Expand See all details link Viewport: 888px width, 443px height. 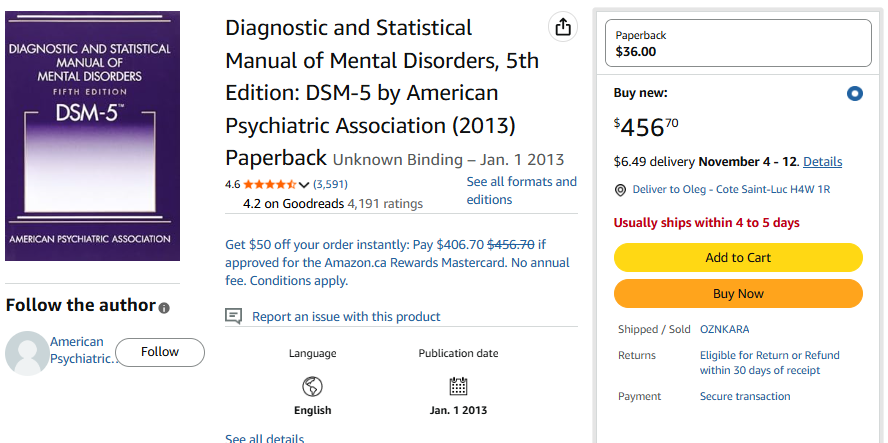(264, 438)
